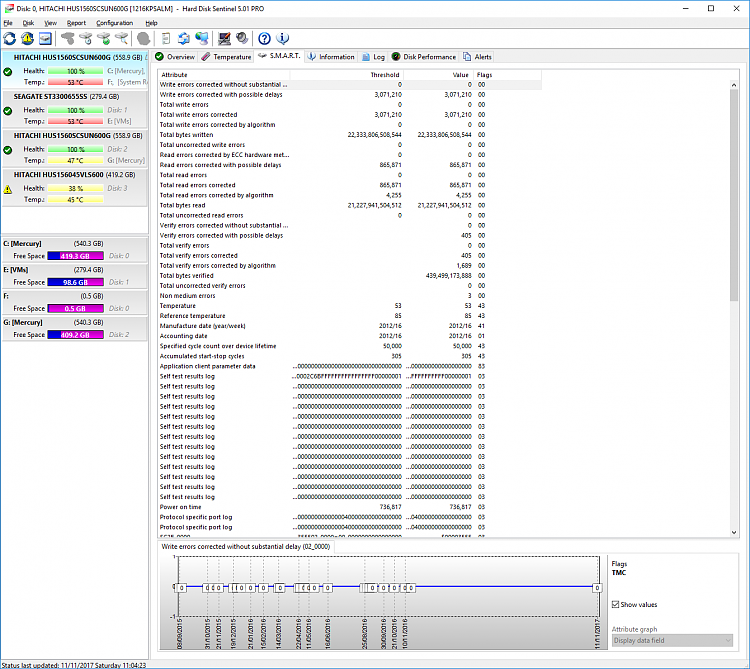Click the monitor with pen toolbar icon

click(x=224, y=39)
